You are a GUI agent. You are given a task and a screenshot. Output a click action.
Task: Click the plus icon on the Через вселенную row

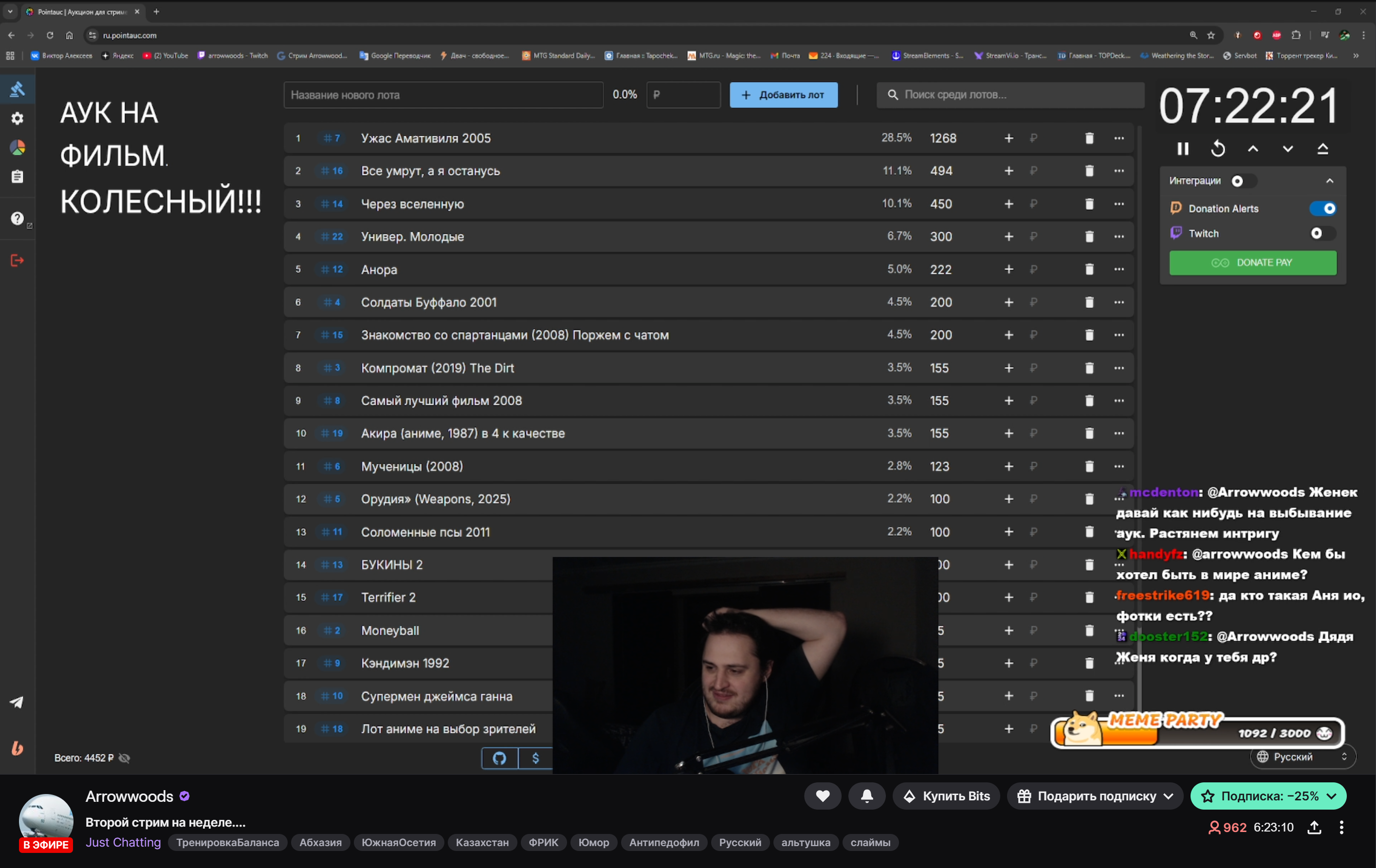click(x=1009, y=204)
